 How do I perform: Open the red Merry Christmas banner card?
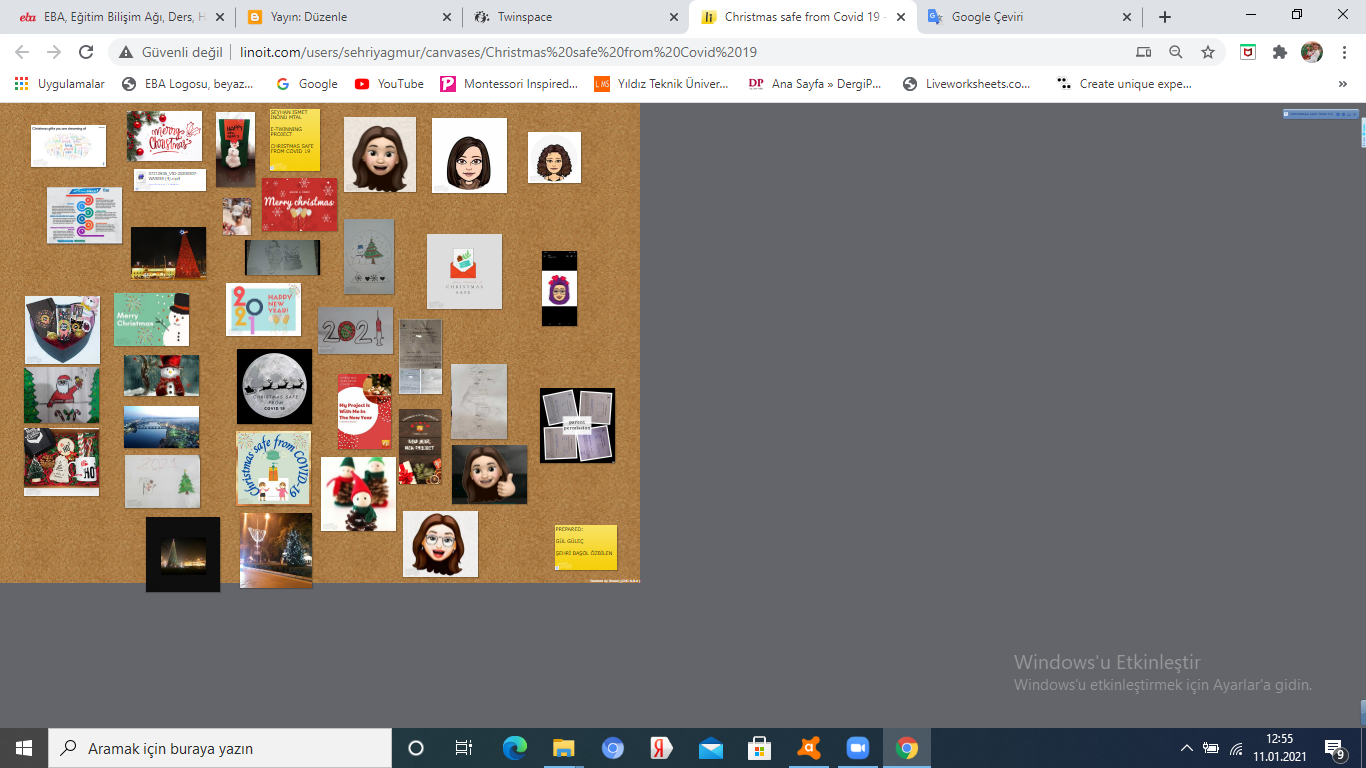(299, 204)
